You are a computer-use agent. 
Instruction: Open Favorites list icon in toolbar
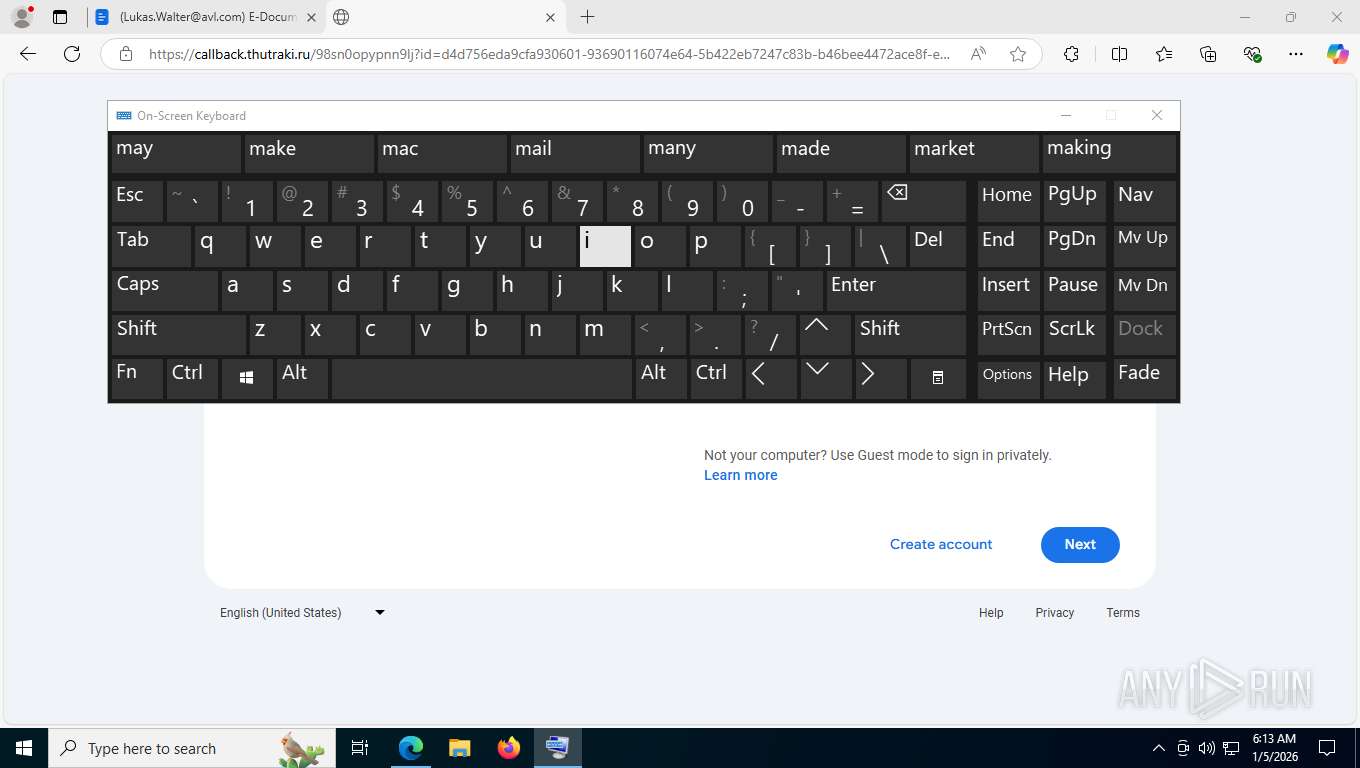click(1164, 54)
